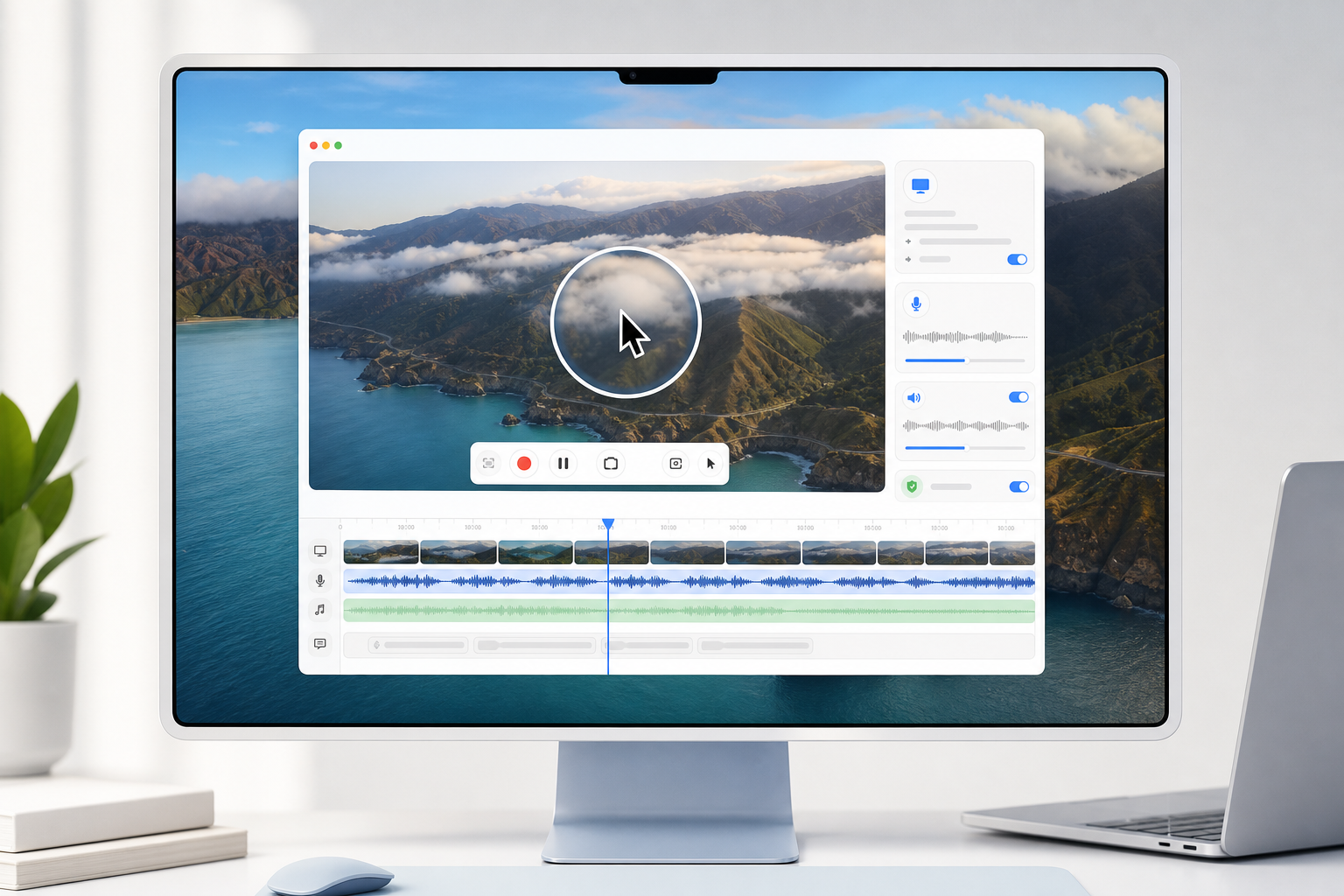Select the green music waveform track

[x=689, y=611]
